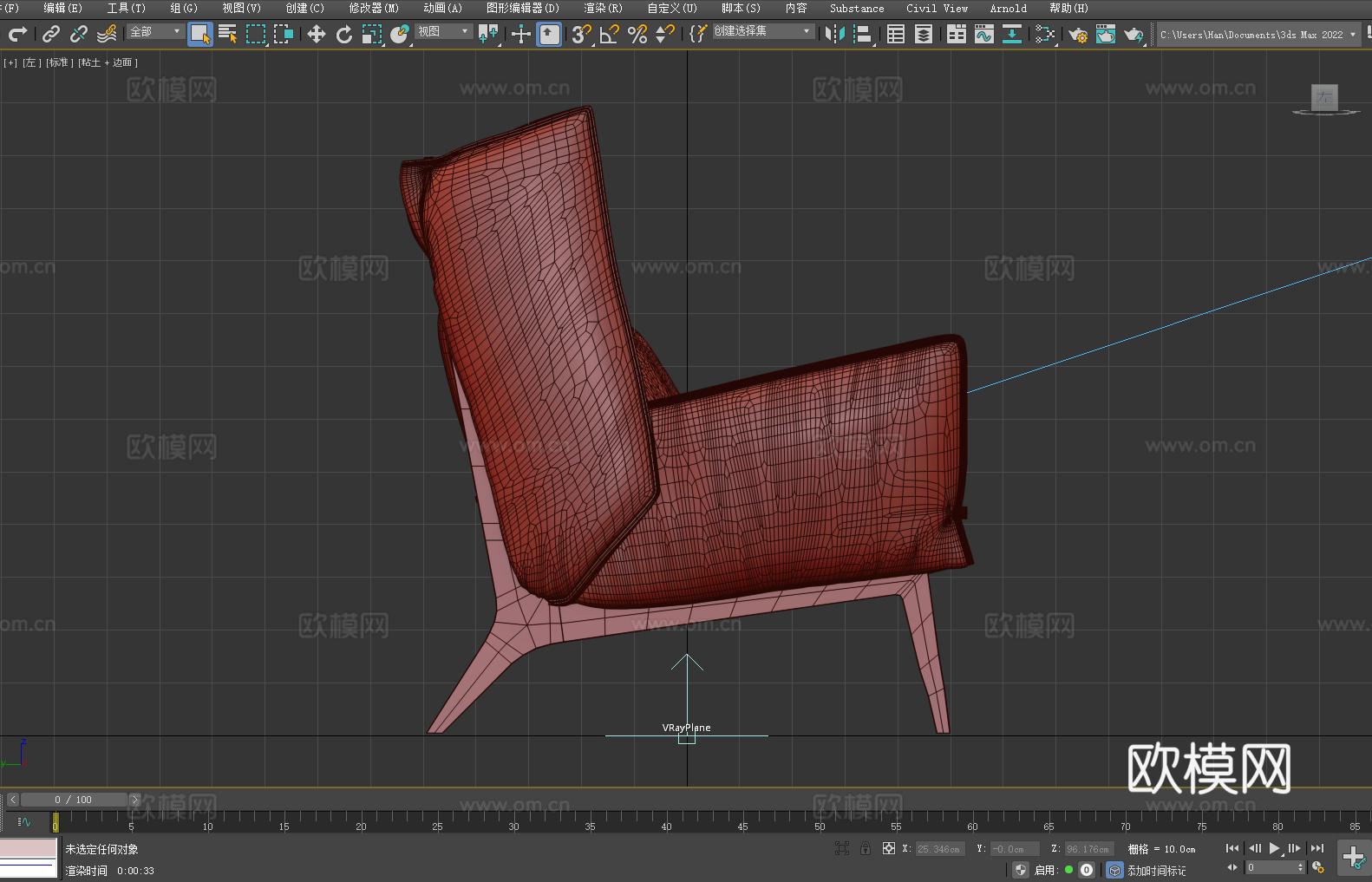The image size is (1372, 882).
Task: Choose the rectangular selection region icon
Action: (256, 34)
